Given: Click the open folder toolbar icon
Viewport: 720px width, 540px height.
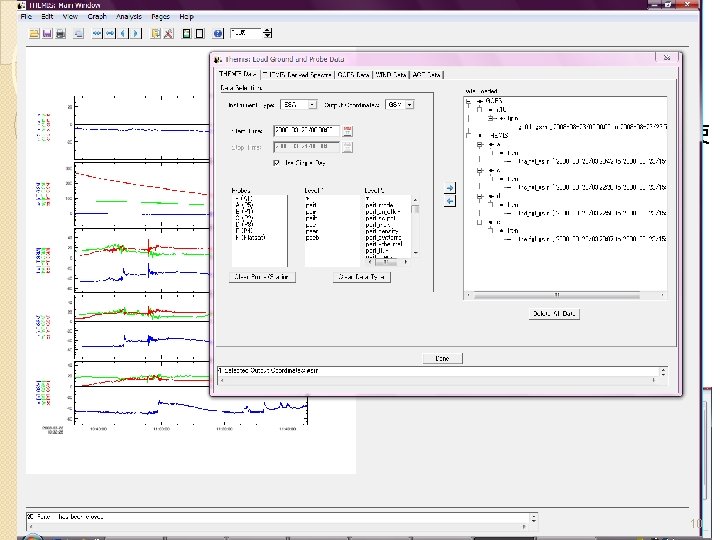Looking at the screenshot, I should 34,33.
